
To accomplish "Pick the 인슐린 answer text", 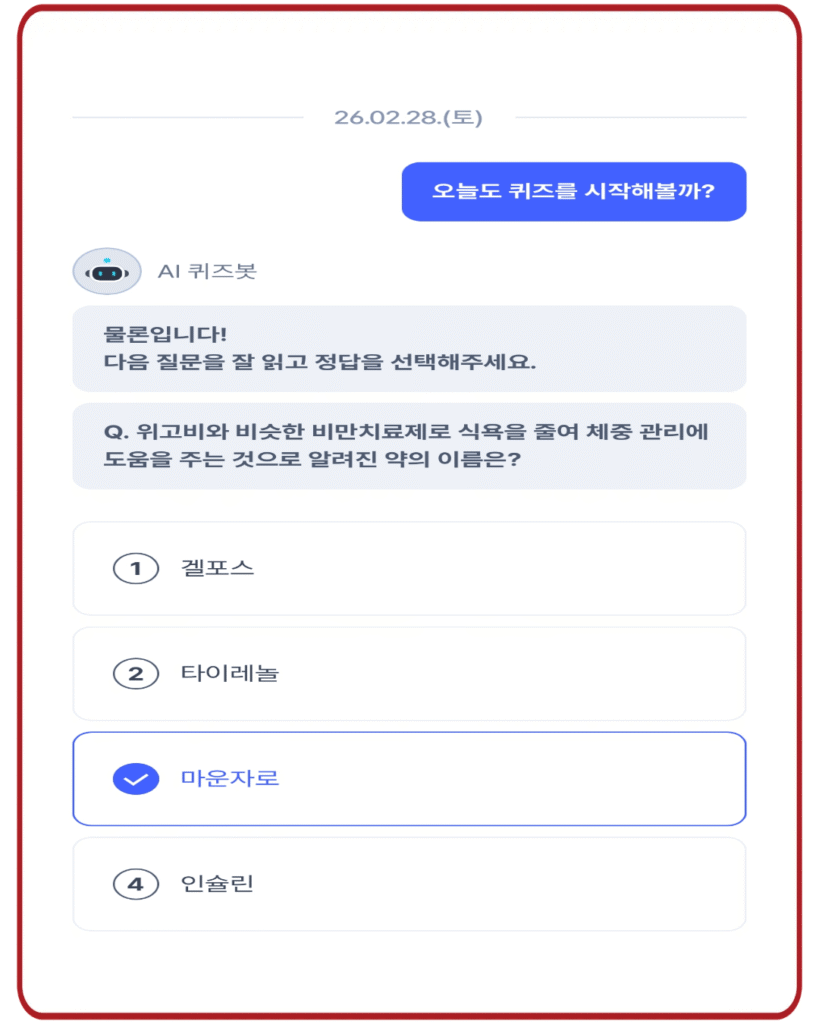I will [x=217, y=885].
